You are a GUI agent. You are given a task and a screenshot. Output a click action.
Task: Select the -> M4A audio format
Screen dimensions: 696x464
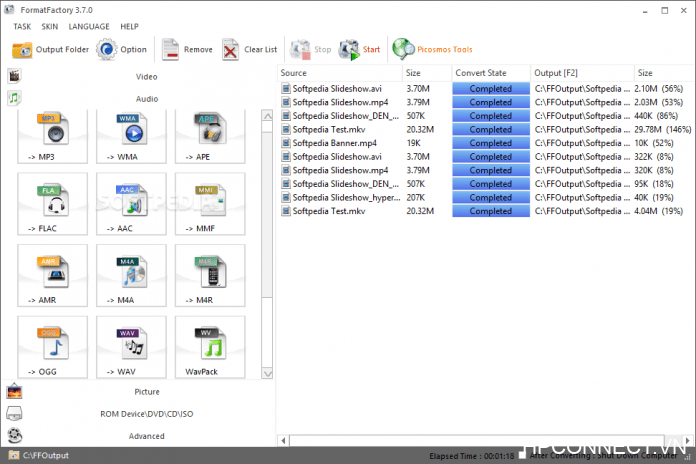click(x=131, y=275)
